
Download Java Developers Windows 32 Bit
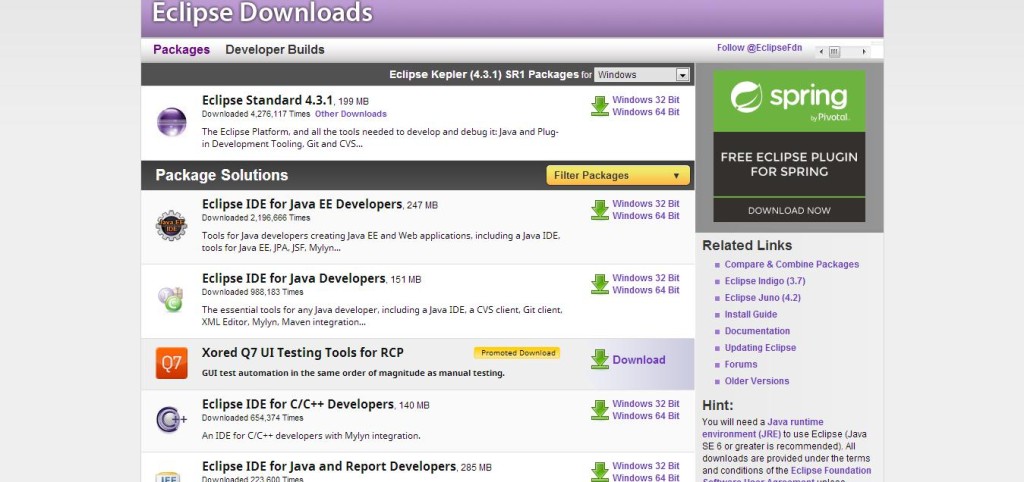click(646, 278)
